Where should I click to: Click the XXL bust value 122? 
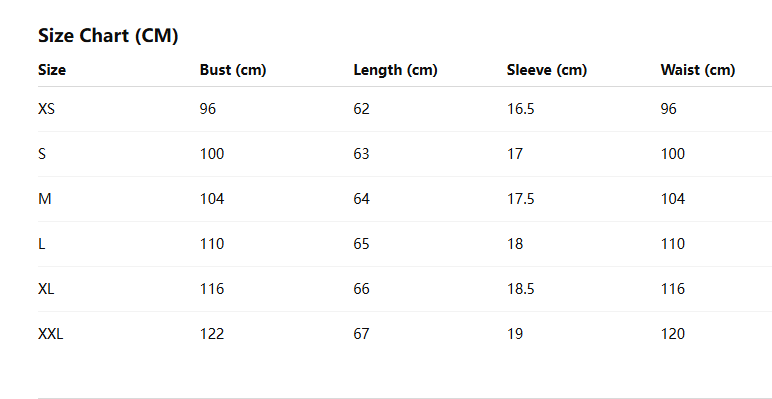point(212,334)
